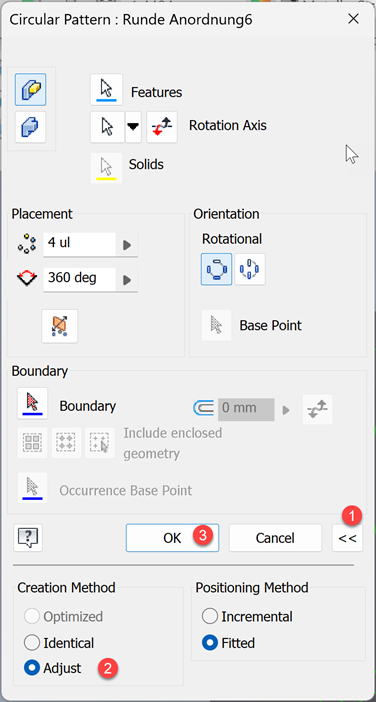This screenshot has width=376, height=702.
Task: Expand the occurrence count flyout arrow
Action: pyautogui.click(x=127, y=245)
